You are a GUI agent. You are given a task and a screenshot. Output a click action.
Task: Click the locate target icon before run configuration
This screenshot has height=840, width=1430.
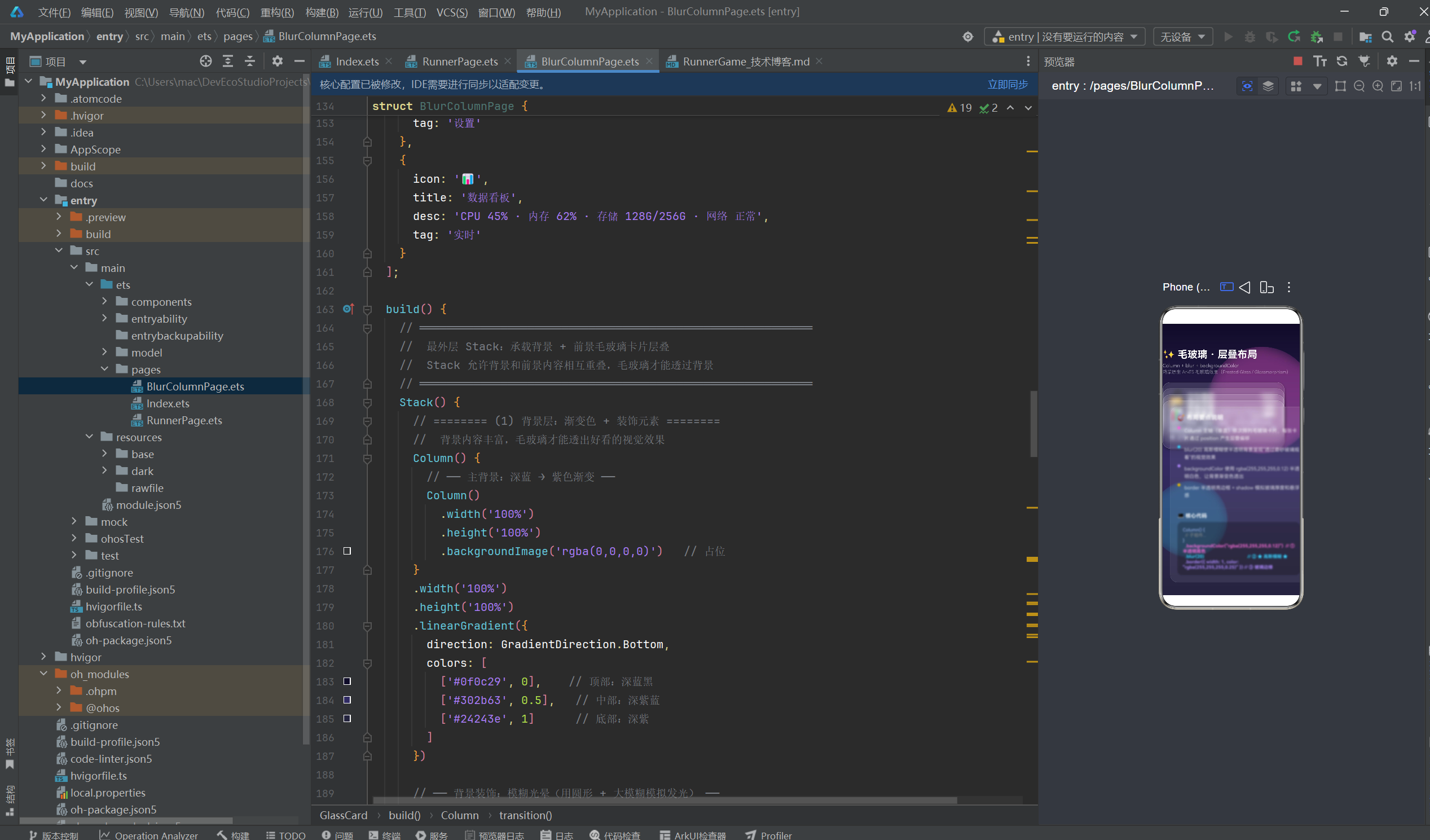click(967, 37)
